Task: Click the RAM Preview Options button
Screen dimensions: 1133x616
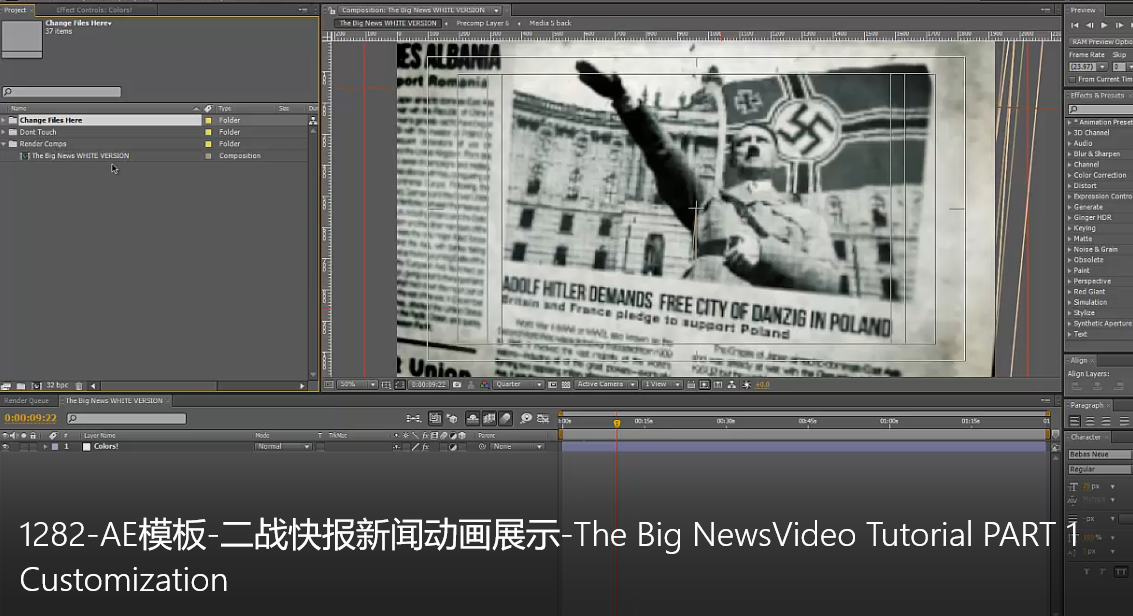Action: (1100, 42)
